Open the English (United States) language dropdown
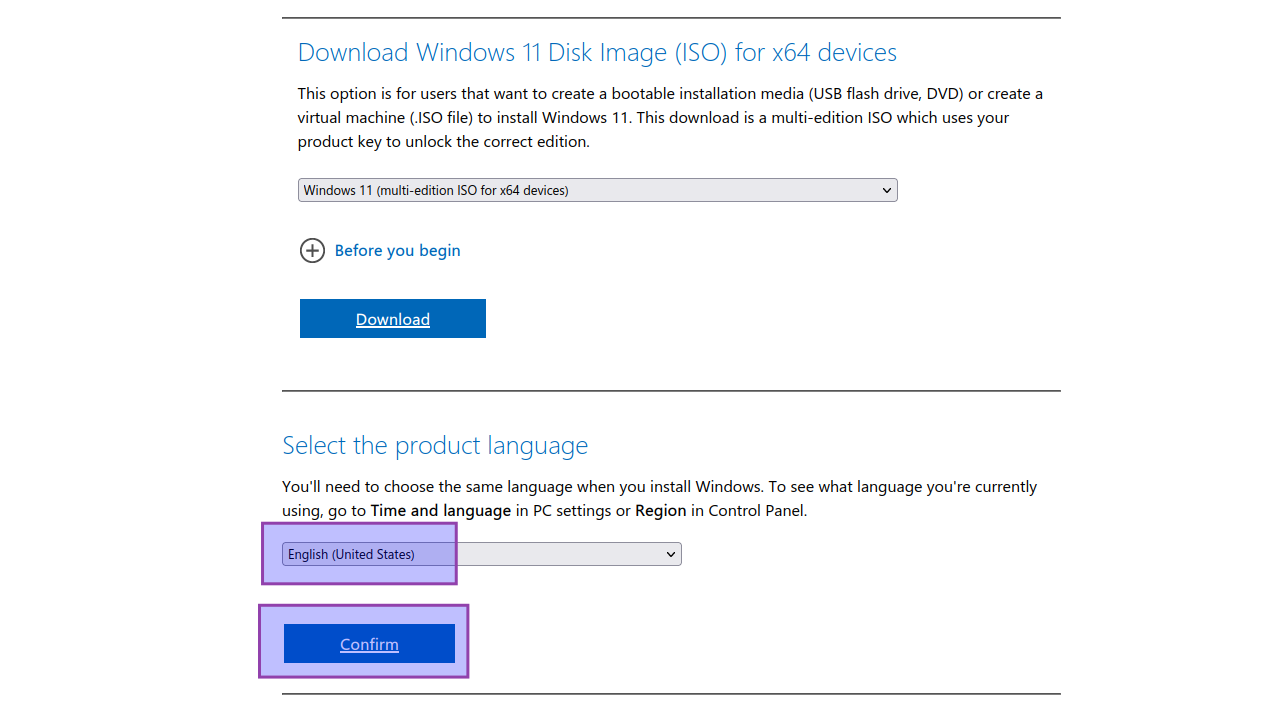This screenshot has width=1280, height=720. point(481,554)
